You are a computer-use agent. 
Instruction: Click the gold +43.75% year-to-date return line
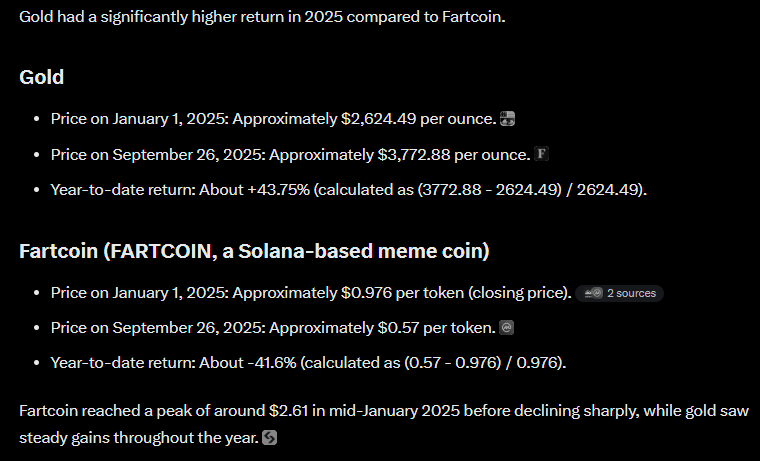(x=348, y=190)
